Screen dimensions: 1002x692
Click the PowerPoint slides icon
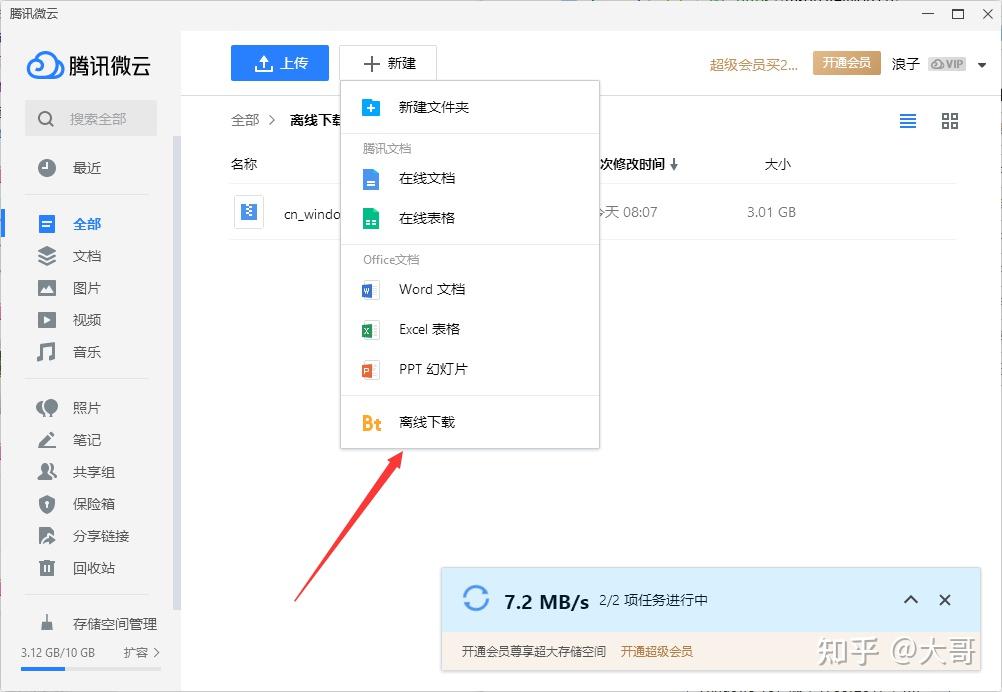pyautogui.click(x=370, y=369)
